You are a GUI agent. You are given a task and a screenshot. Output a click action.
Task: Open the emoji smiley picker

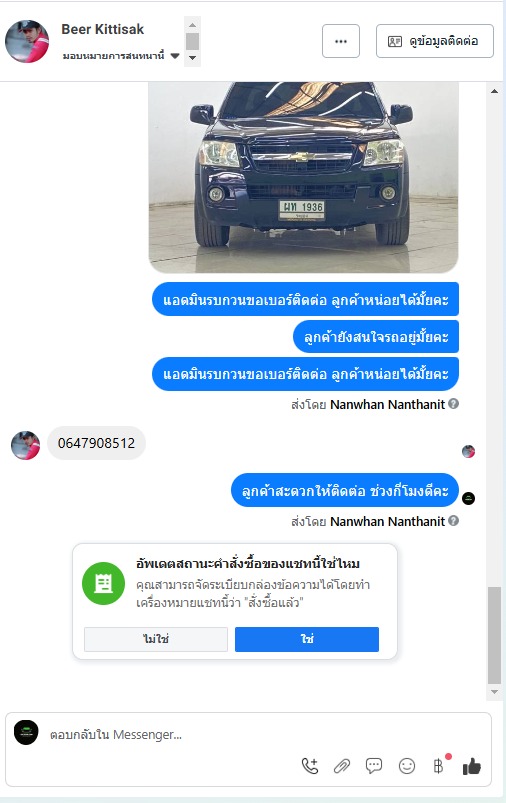coord(407,766)
